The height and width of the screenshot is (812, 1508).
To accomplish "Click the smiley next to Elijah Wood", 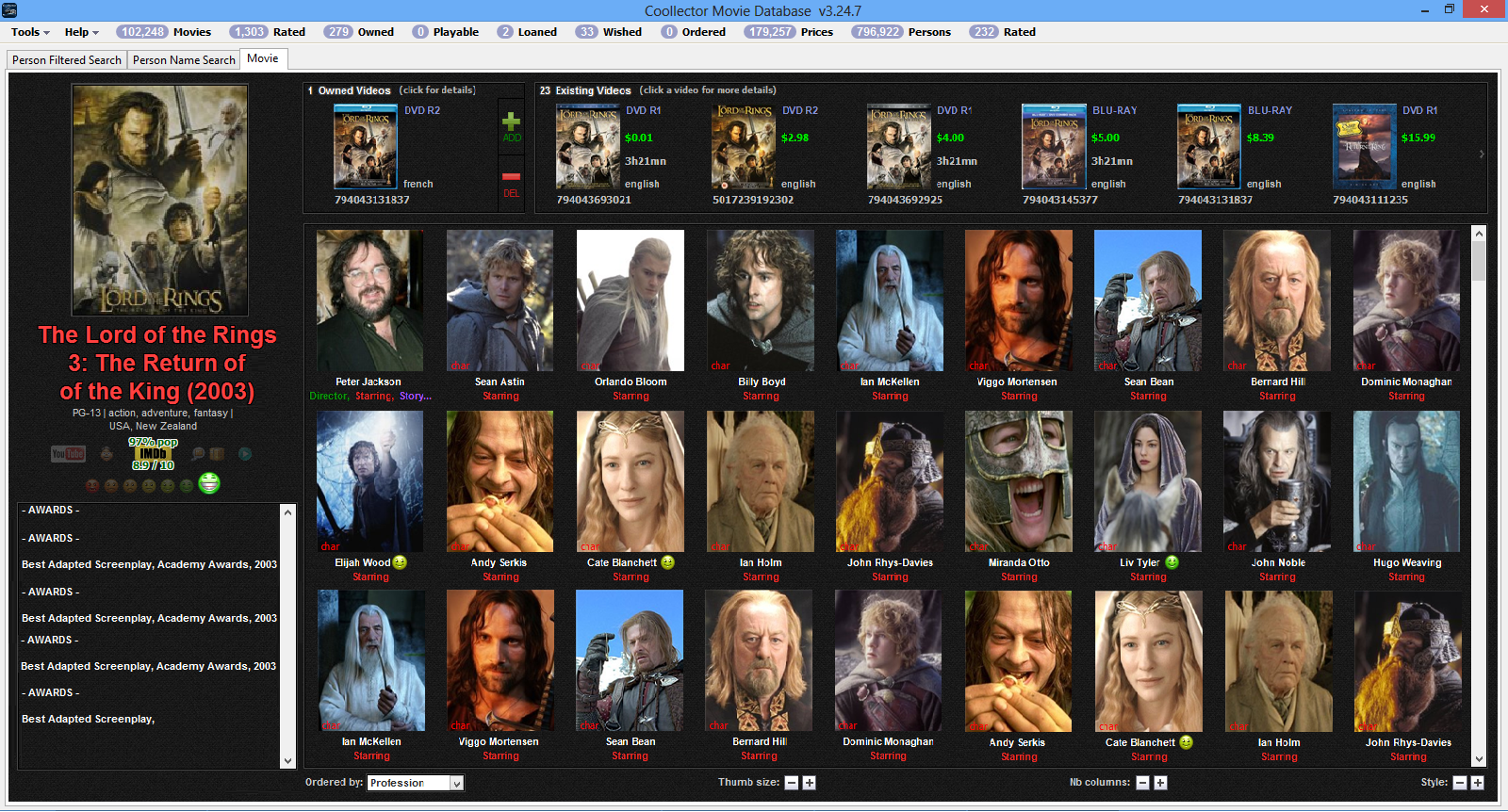I will [400, 562].
